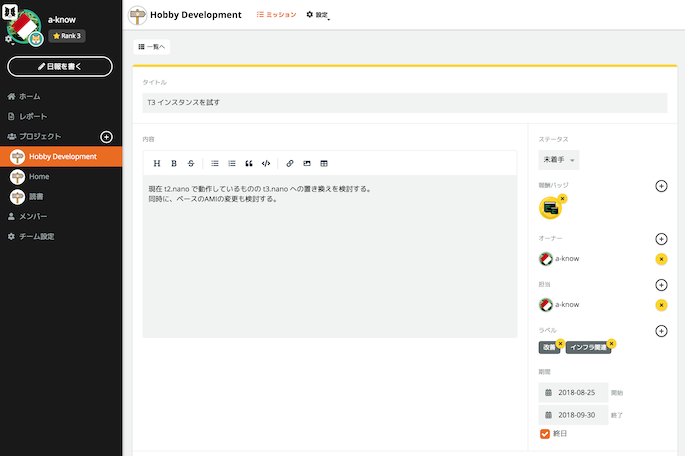Viewport: 685px width, 456px height.
Task: Open メンバー in sidebar
Action: (x=27, y=216)
